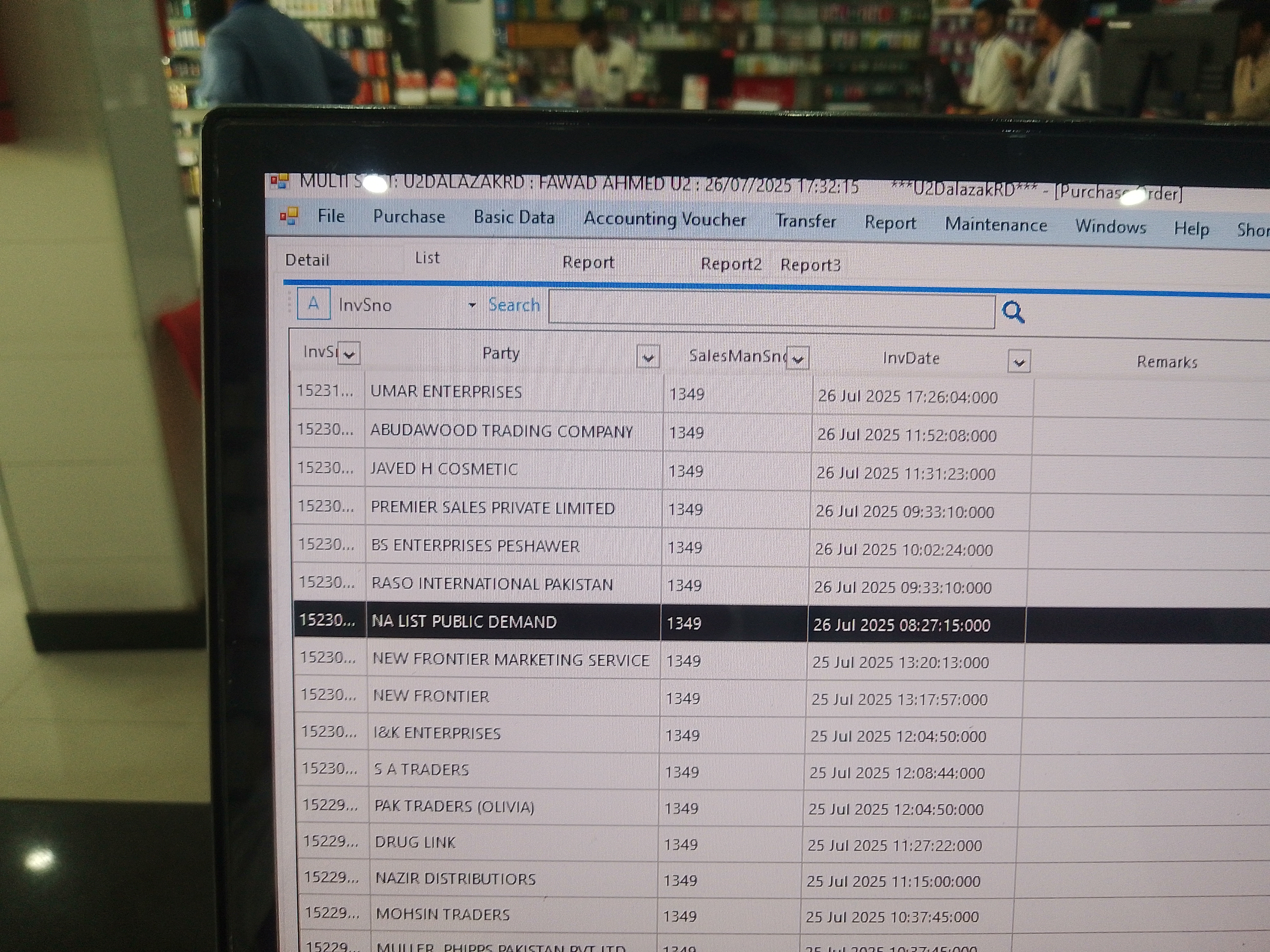Open the Purchase menu

click(x=409, y=216)
